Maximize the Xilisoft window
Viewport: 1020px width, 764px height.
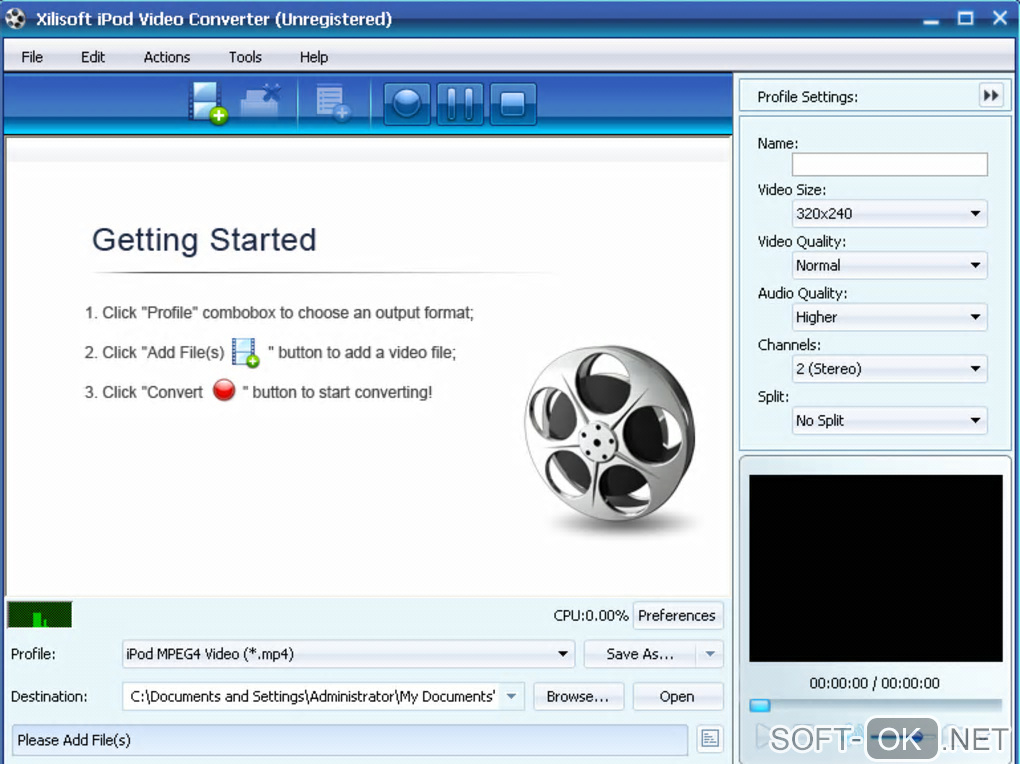click(x=965, y=18)
